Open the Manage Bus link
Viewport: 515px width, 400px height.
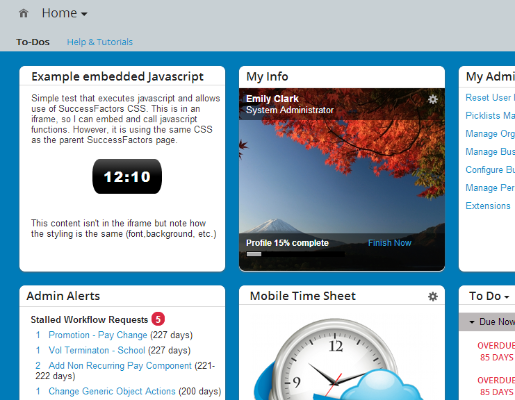[x=490, y=152]
